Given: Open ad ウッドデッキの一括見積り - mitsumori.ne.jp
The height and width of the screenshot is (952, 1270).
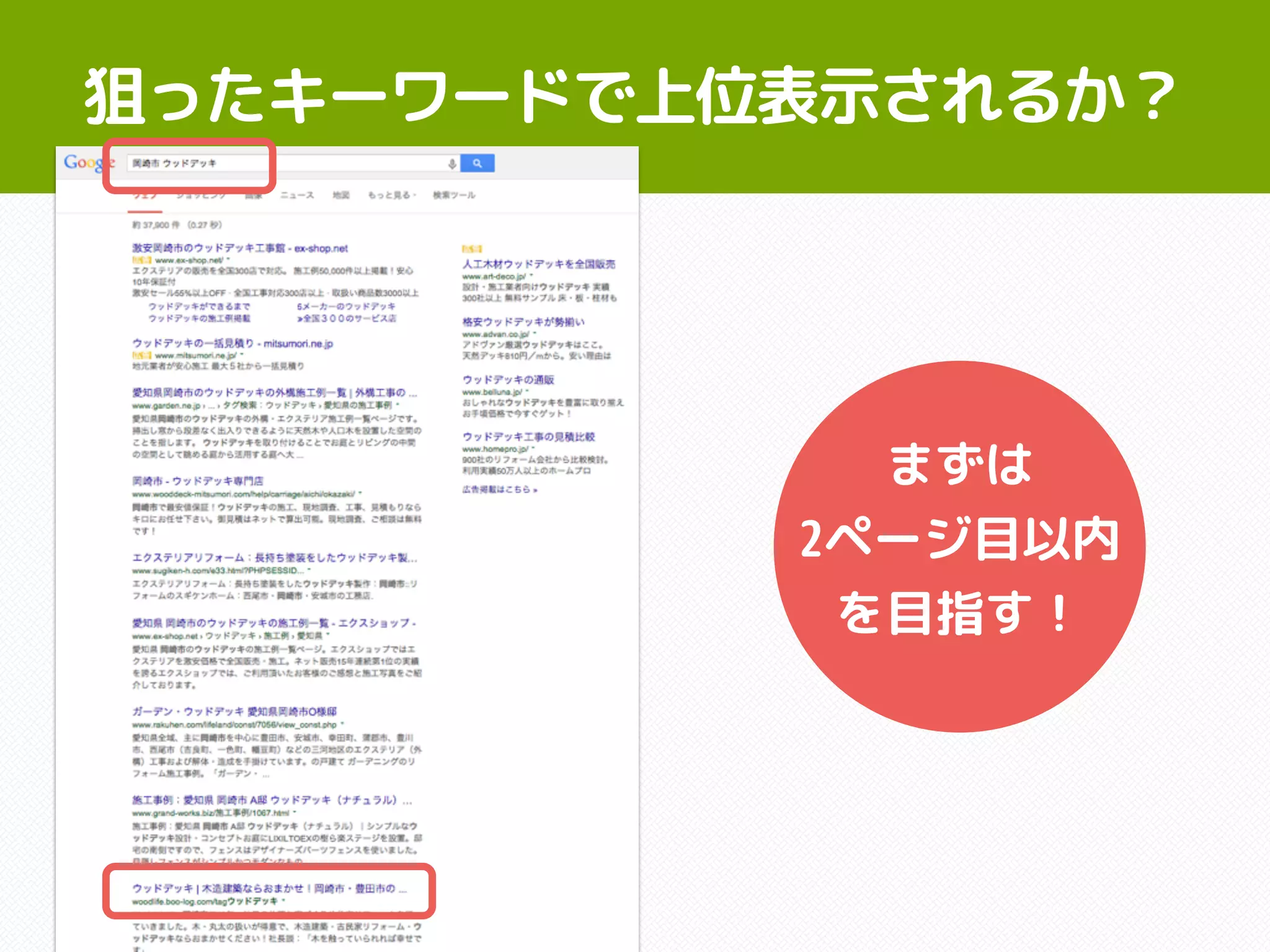Looking at the screenshot, I should [x=233, y=343].
